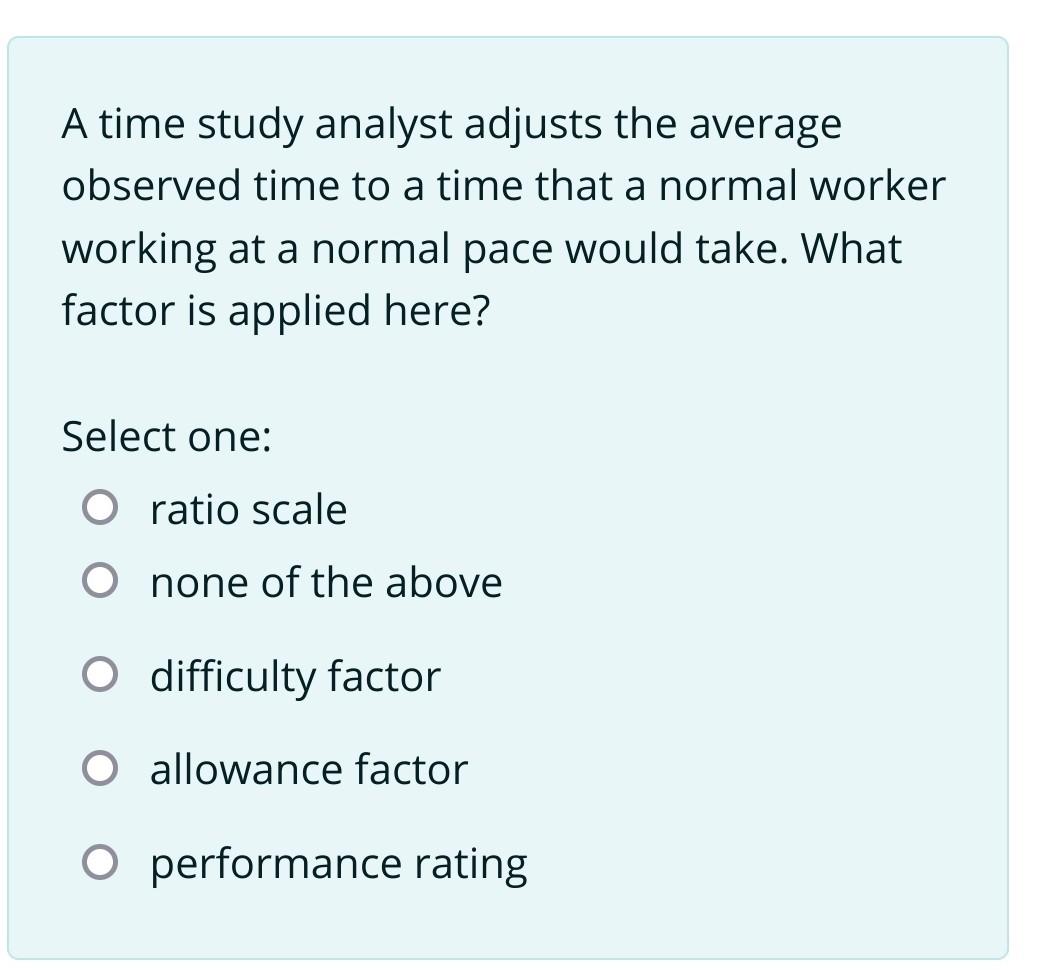The height and width of the screenshot is (970, 1048).
Task: Select the ratio scale radio button
Action: point(101,508)
